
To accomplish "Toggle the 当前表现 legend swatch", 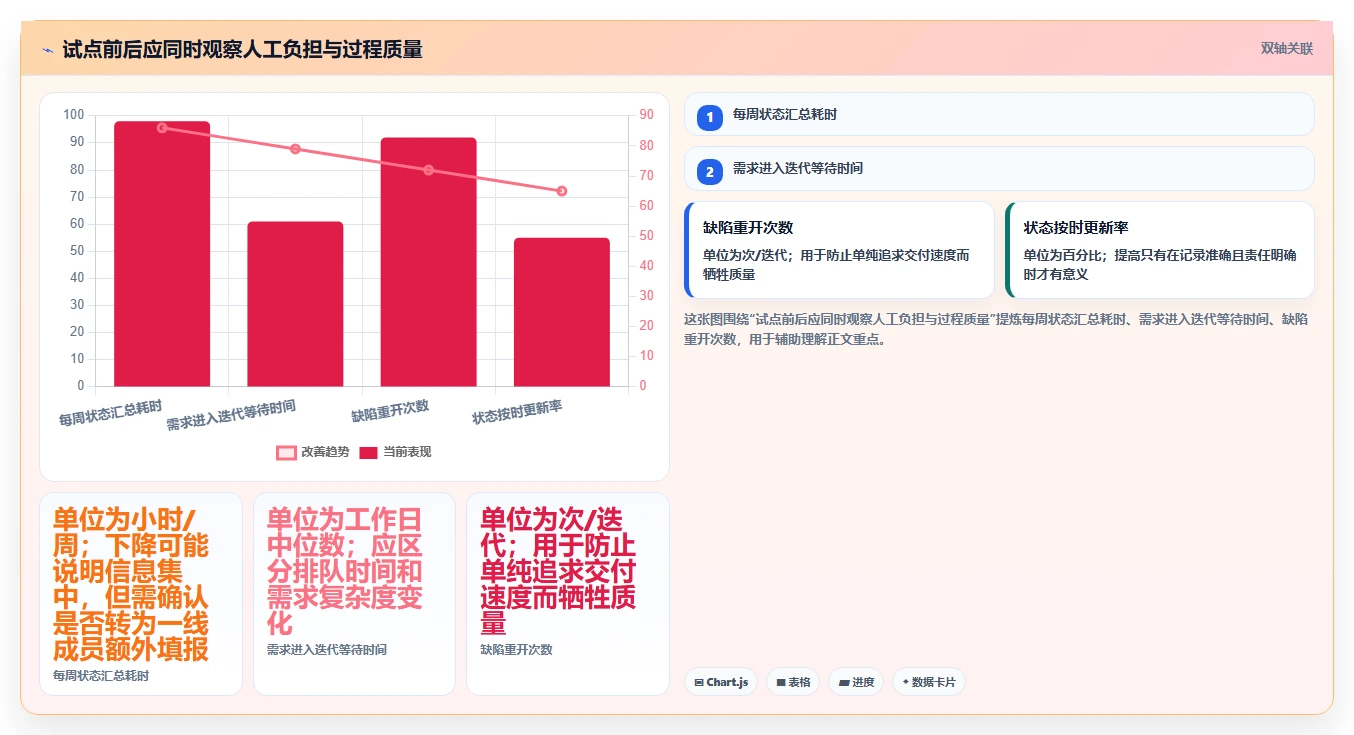I will point(368,452).
